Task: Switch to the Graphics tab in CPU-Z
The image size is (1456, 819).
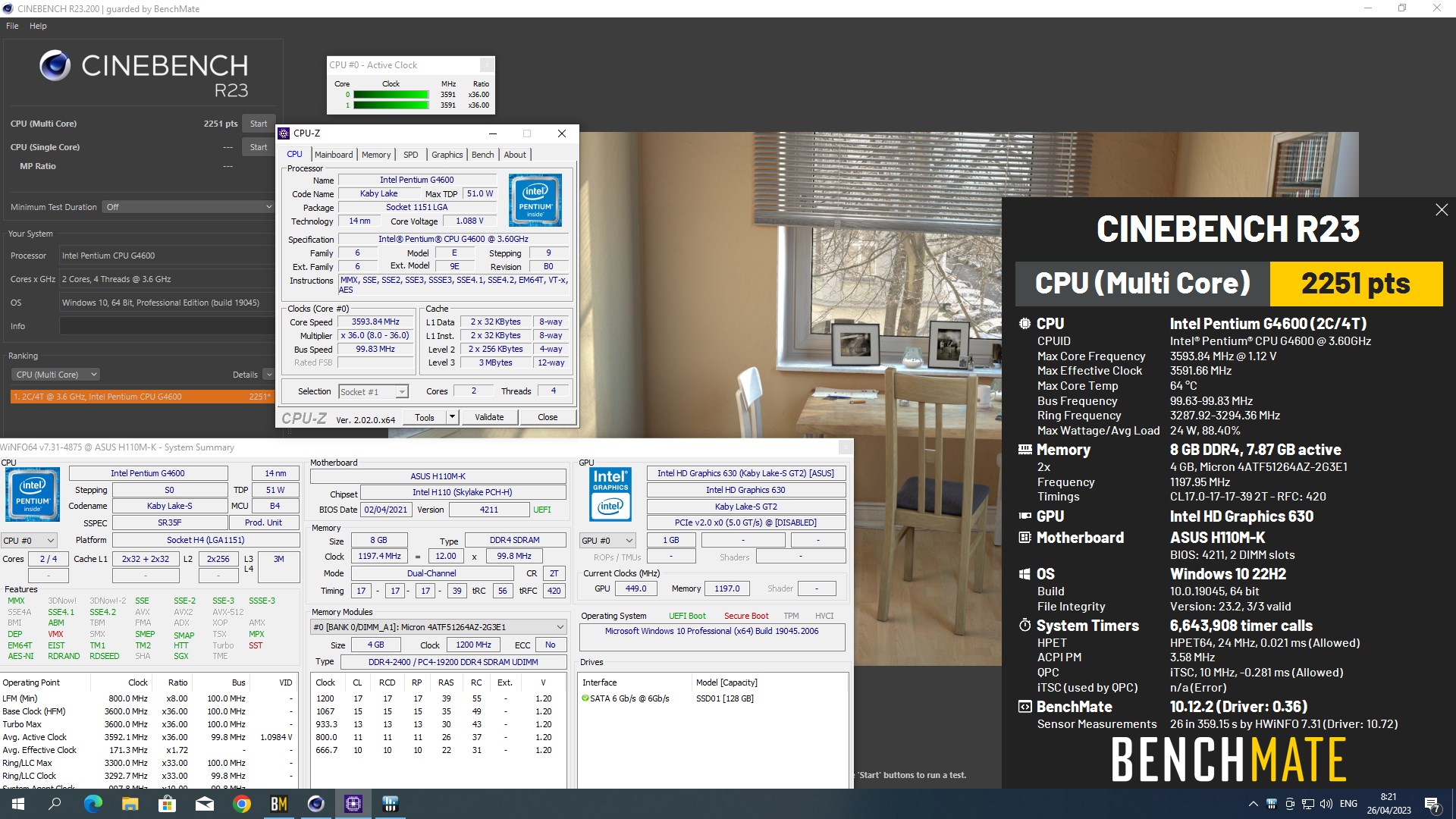Action: click(447, 155)
